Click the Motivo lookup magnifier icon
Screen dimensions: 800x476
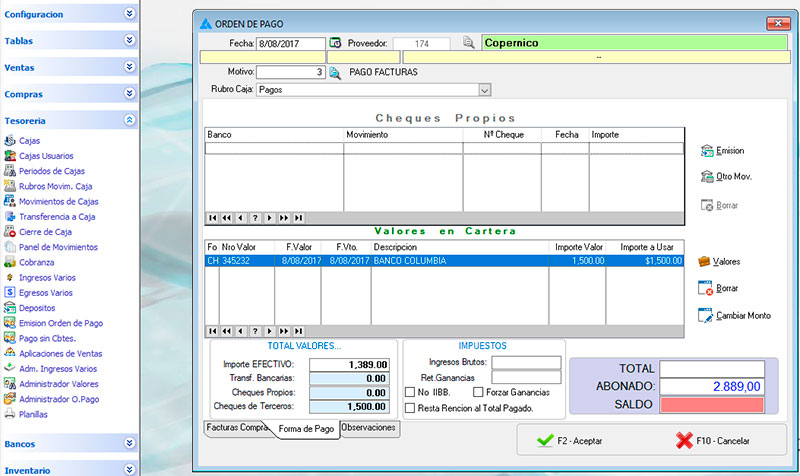tap(335, 73)
